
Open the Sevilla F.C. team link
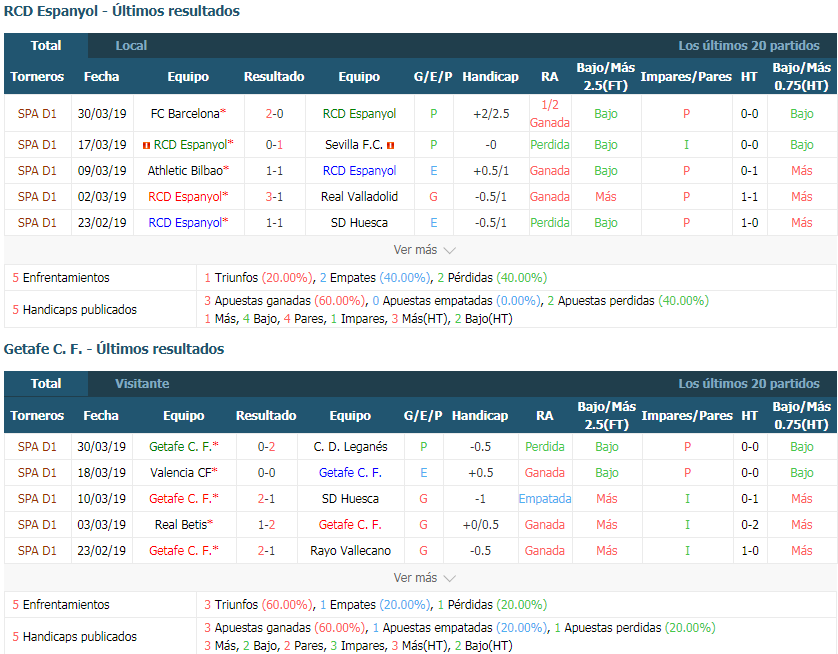tap(354, 145)
